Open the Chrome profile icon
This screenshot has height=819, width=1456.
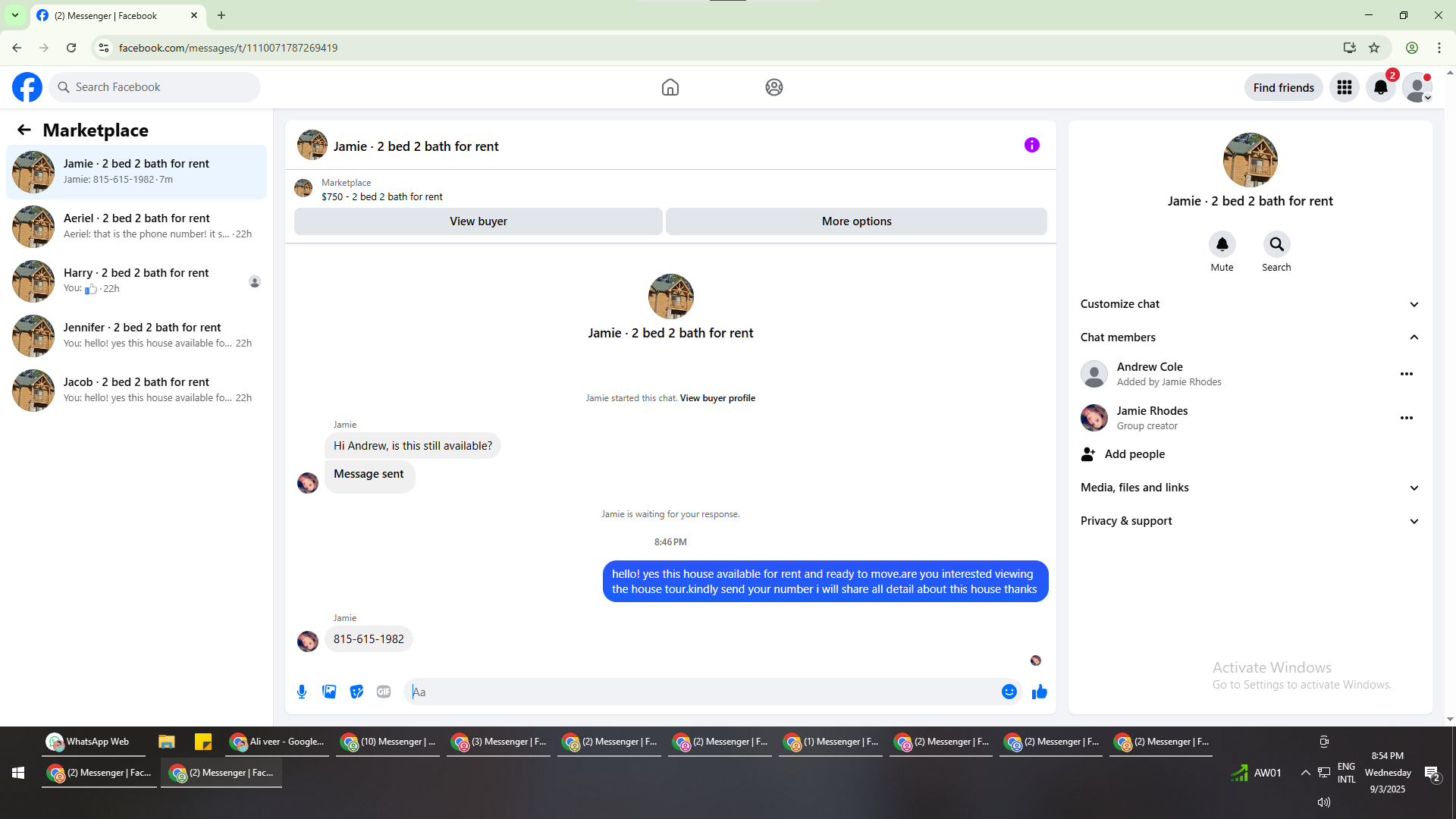(x=1412, y=48)
